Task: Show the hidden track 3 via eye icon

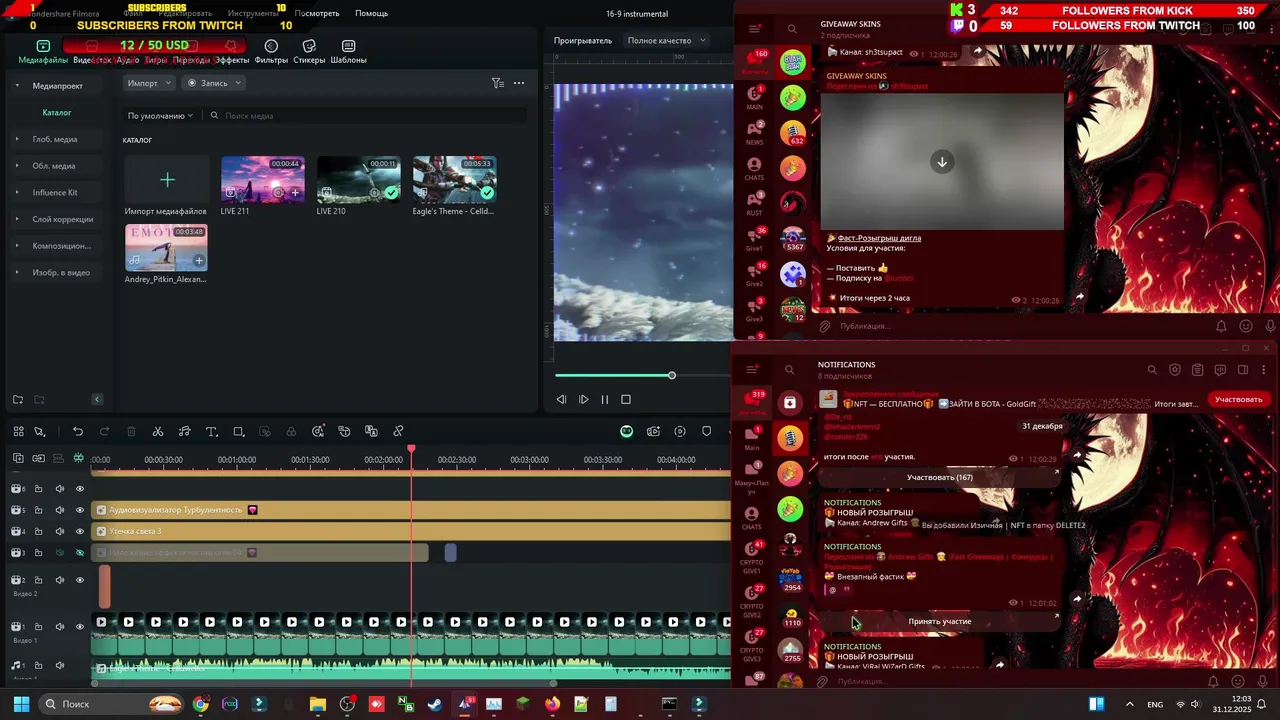Action: tap(80, 553)
